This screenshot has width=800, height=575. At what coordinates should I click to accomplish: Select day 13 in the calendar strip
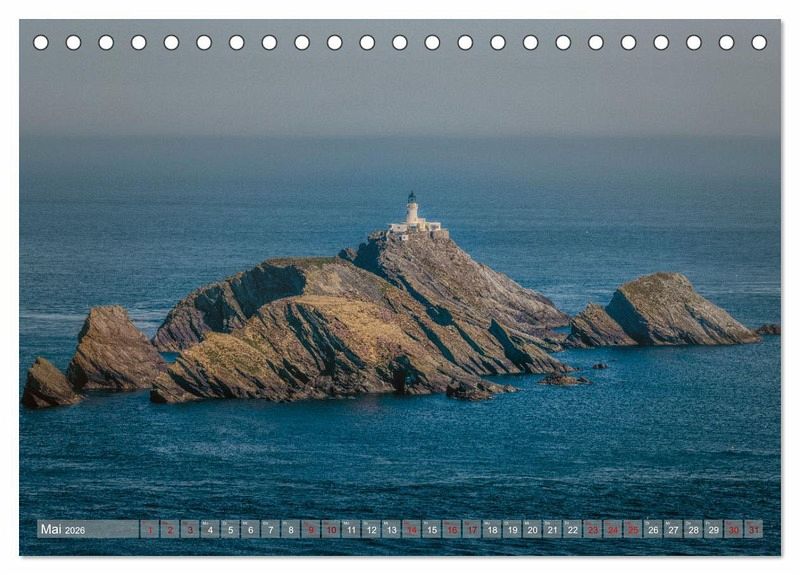(x=392, y=529)
